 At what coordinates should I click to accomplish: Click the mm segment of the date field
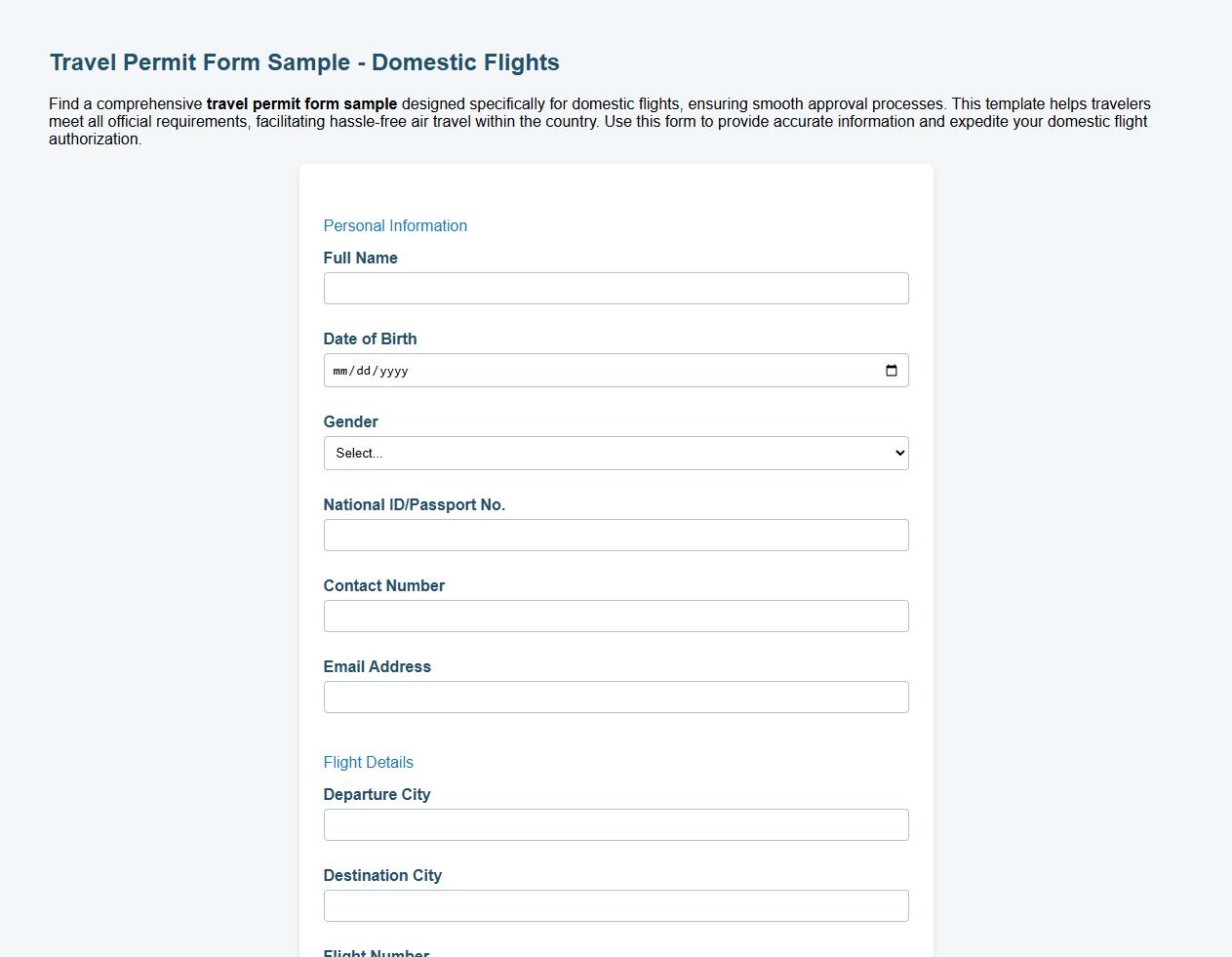(340, 370)
